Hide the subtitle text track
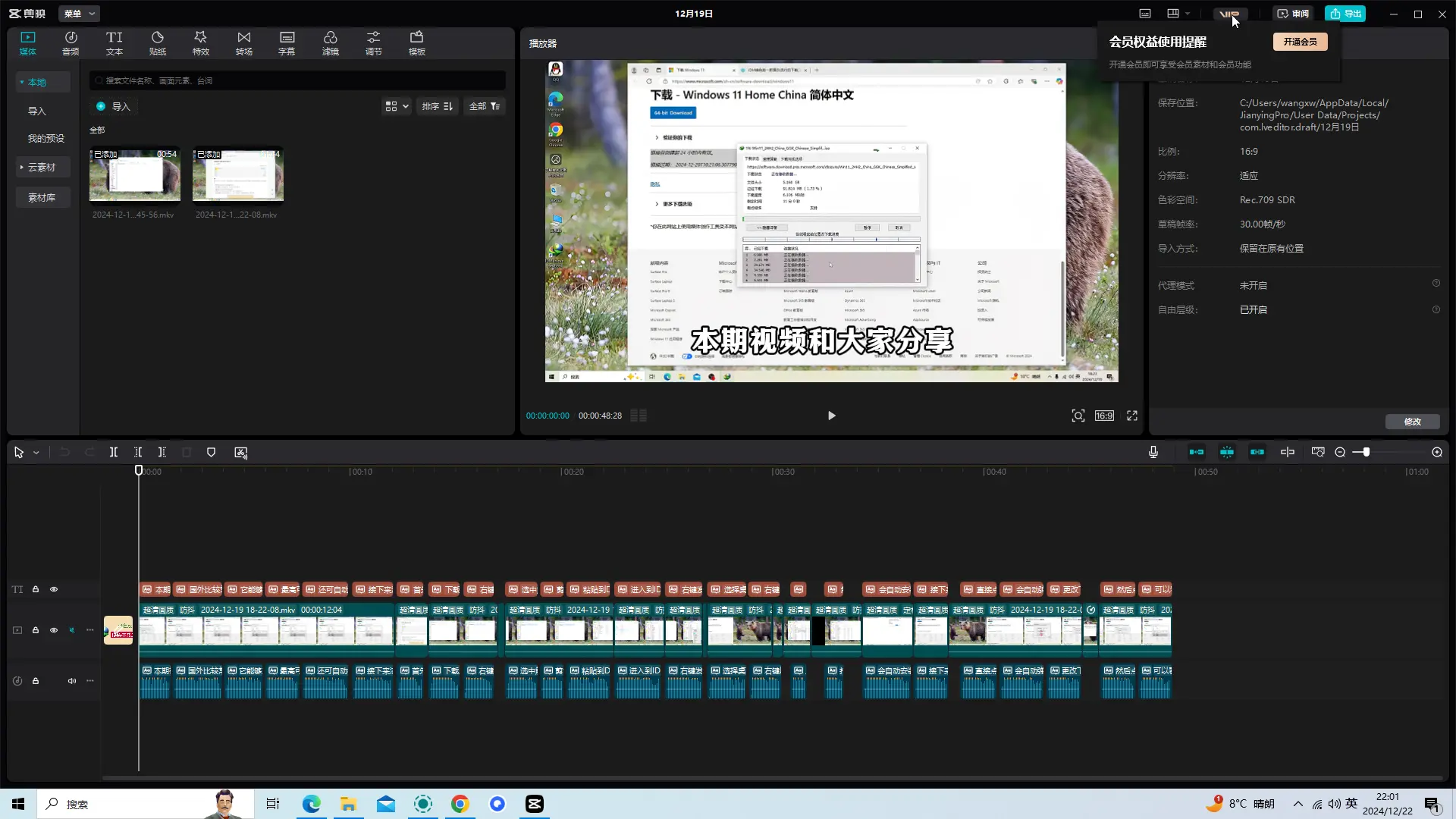The height and width of the screenshot is (819, 1456). (54, 589)
